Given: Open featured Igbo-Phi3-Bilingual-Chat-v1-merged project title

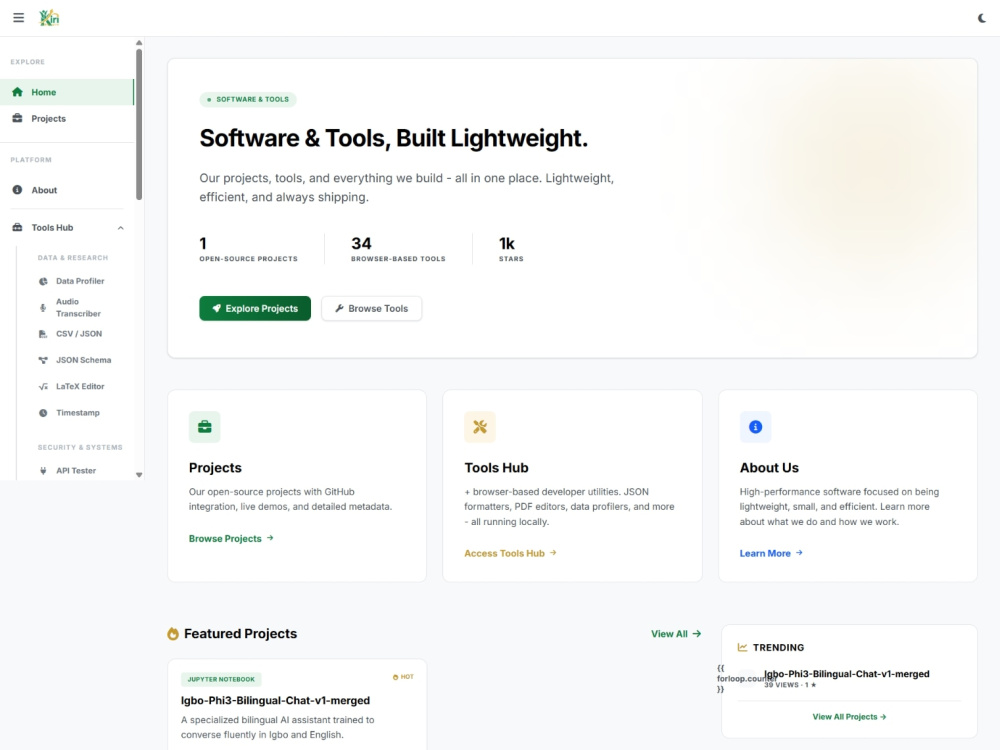Looking at the screenshot, I should (276, 700).
